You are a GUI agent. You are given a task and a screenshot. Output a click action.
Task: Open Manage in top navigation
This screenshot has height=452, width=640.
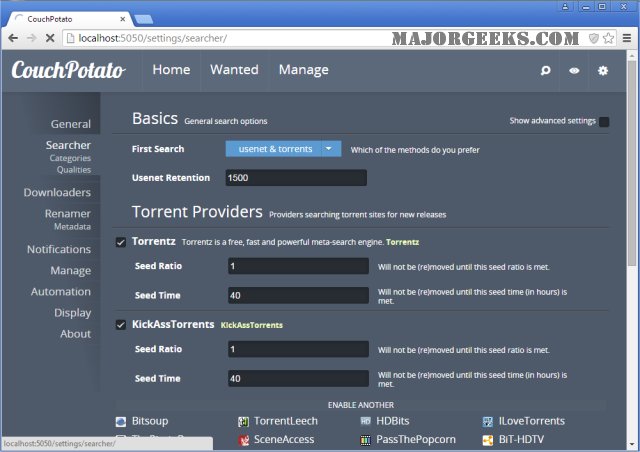tap(303, 70)
